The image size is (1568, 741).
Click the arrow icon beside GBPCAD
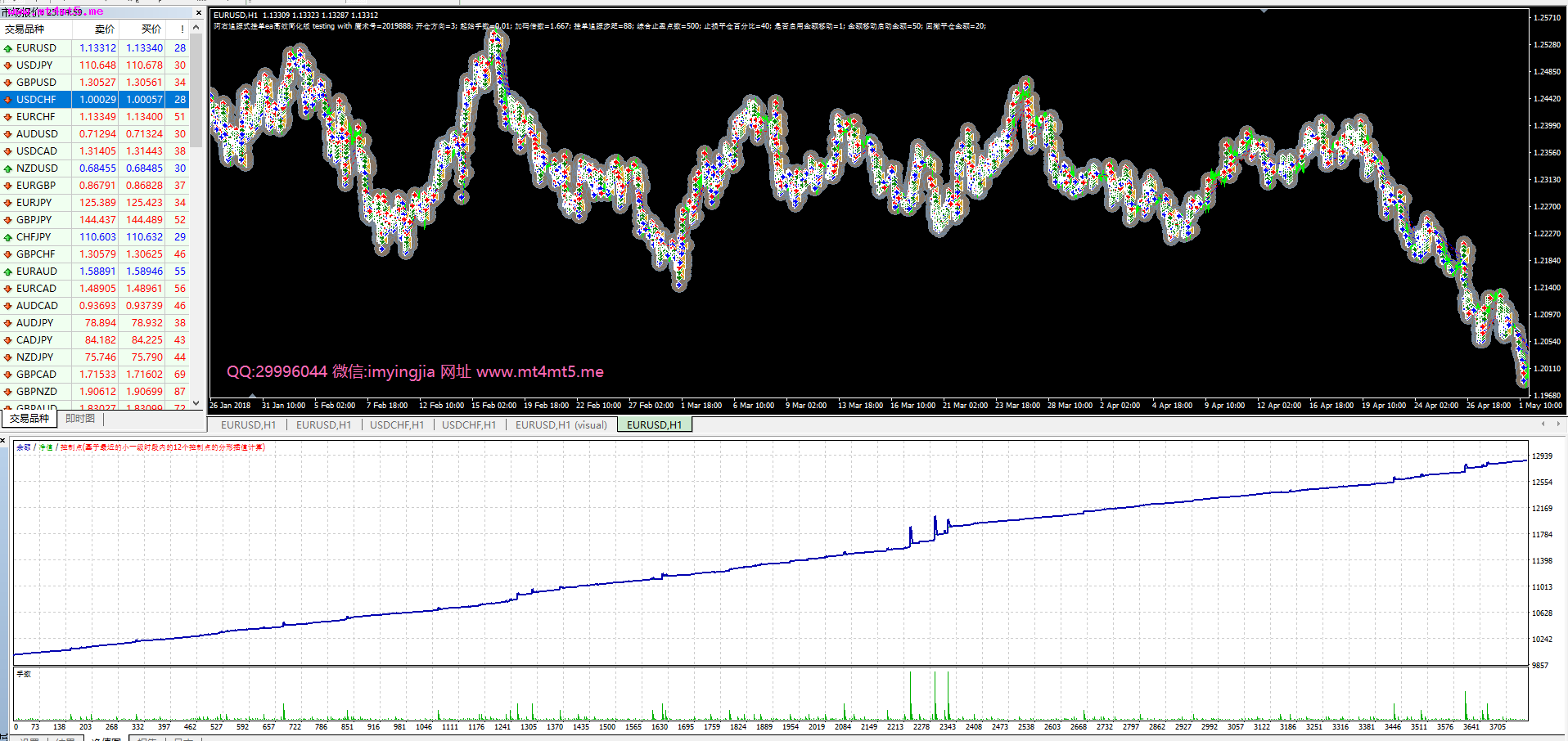pos(7,375)
